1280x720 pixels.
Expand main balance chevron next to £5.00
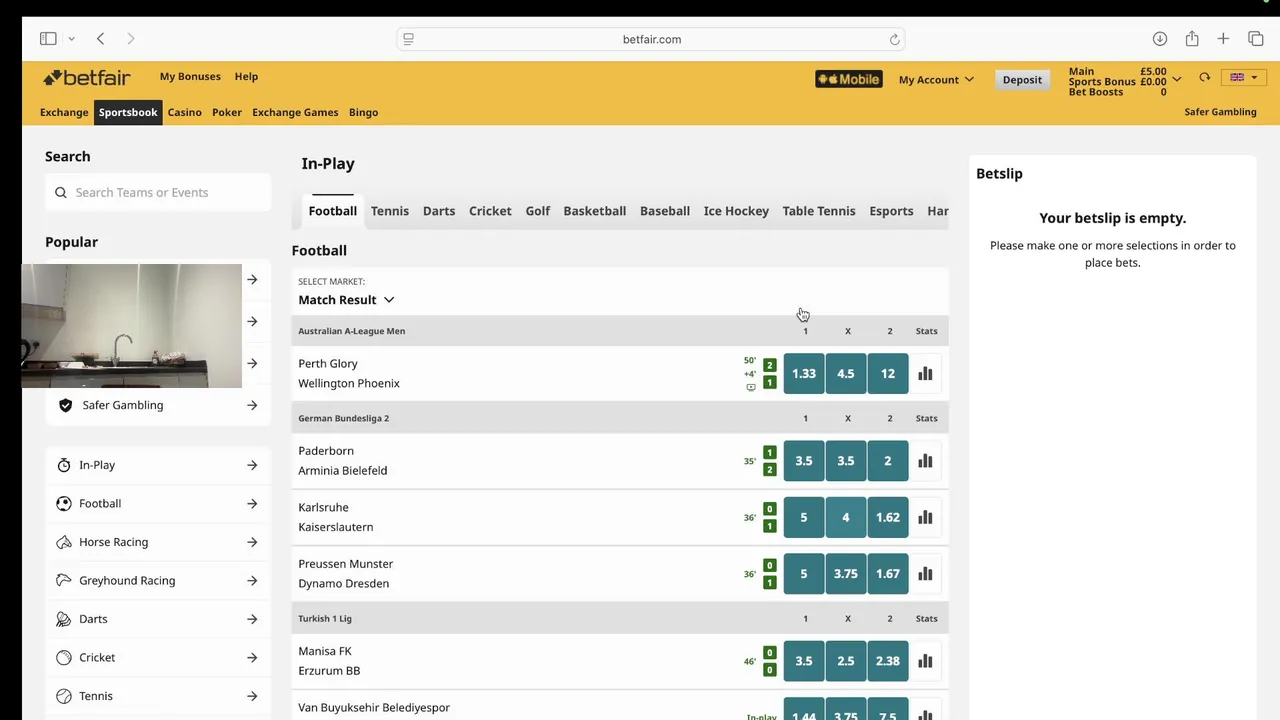tap(1177, 78)
